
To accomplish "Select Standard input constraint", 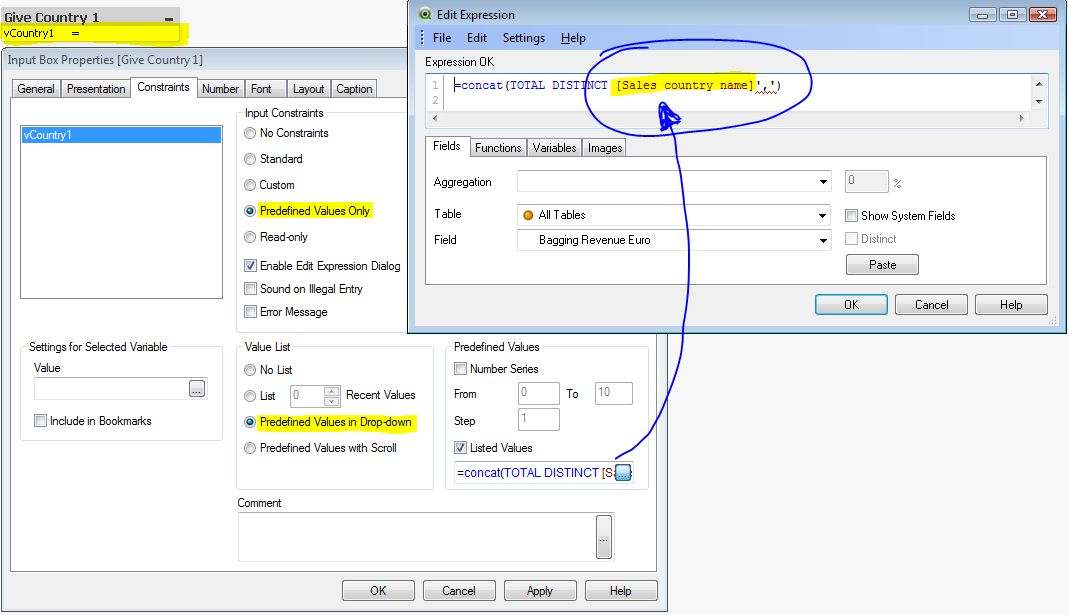I will (250, 159).
